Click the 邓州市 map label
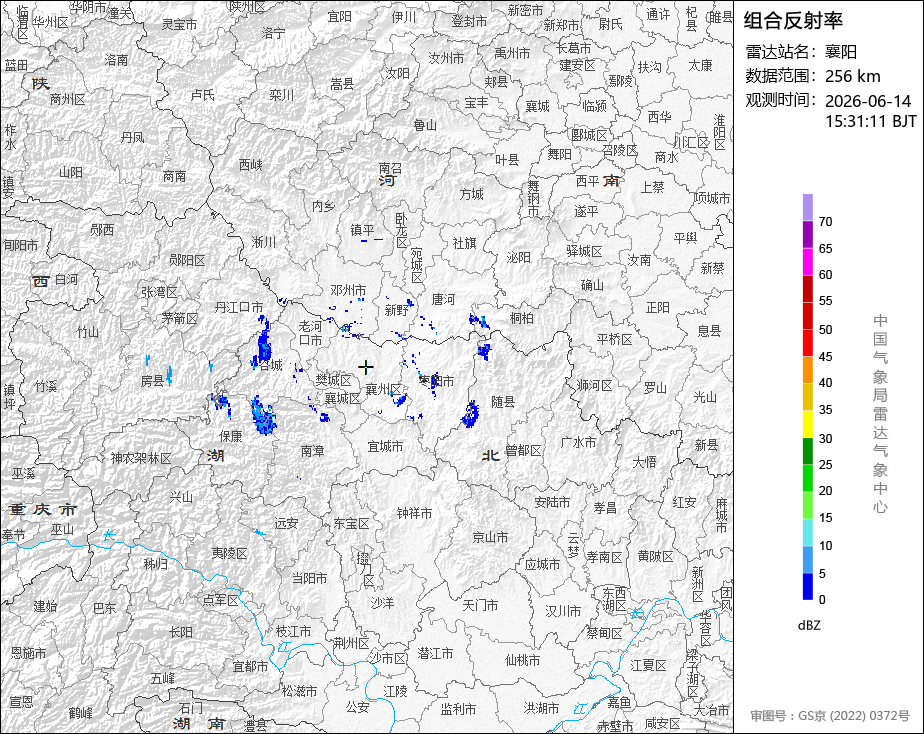The height and width of the screenshot is (734, 924). pyautogui.click(x=348, y=290)
